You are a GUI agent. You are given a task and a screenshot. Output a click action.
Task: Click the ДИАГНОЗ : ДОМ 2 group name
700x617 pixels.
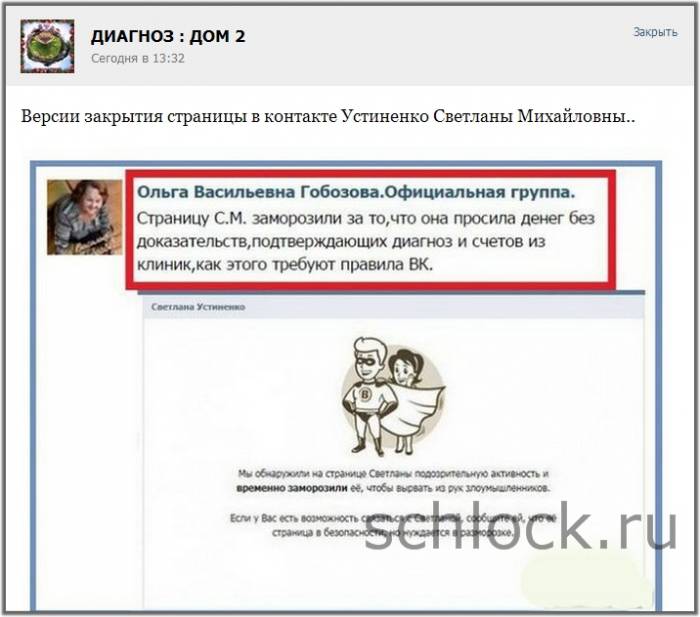tap(168, 36)
